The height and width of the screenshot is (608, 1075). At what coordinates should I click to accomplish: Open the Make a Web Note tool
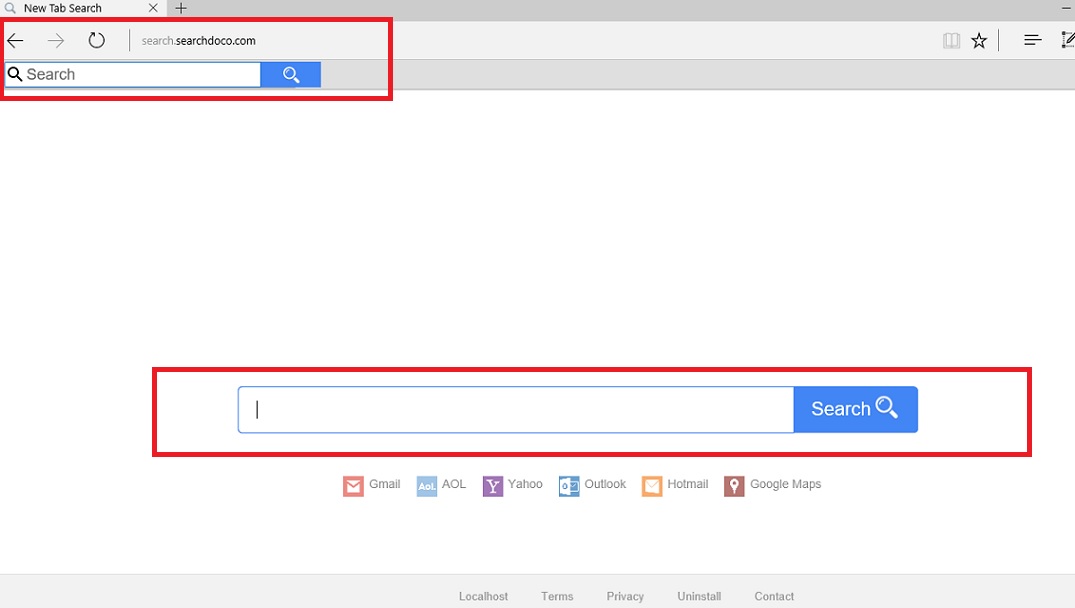pos(1068,40)
